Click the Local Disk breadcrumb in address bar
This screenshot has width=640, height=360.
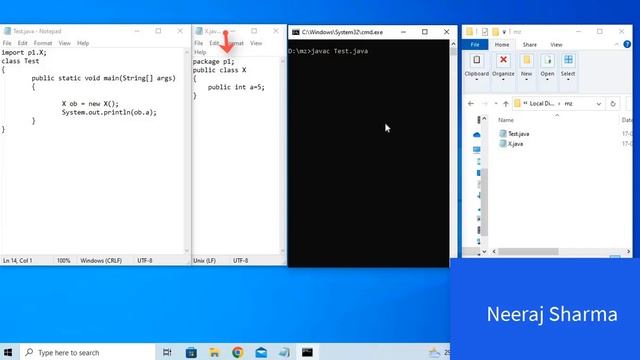(541, 104)
